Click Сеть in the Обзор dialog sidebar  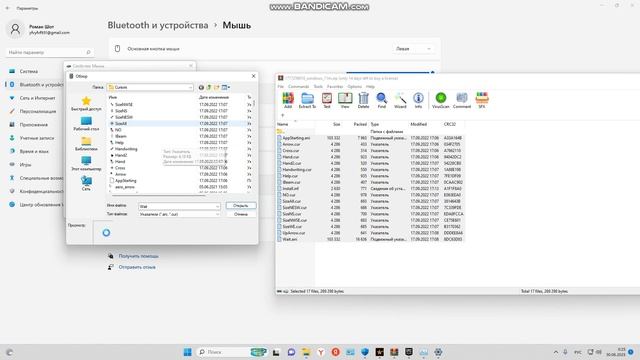coord(86,183)
